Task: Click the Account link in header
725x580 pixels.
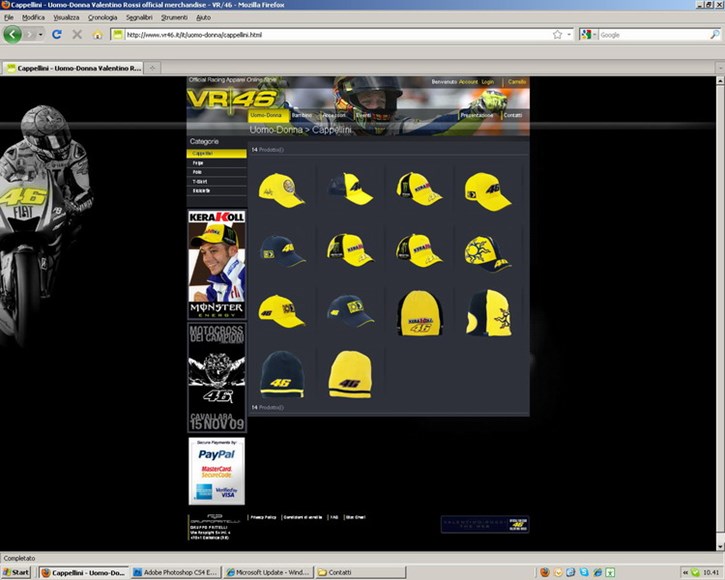Action: point(468,82)
